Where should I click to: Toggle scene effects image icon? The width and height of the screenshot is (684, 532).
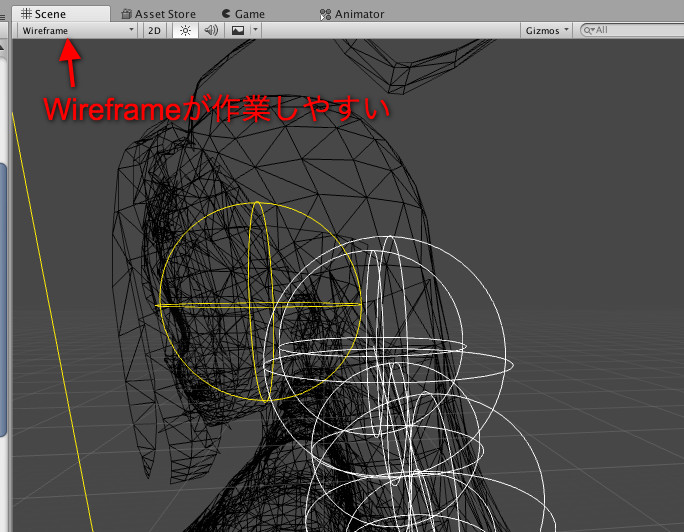238,31
